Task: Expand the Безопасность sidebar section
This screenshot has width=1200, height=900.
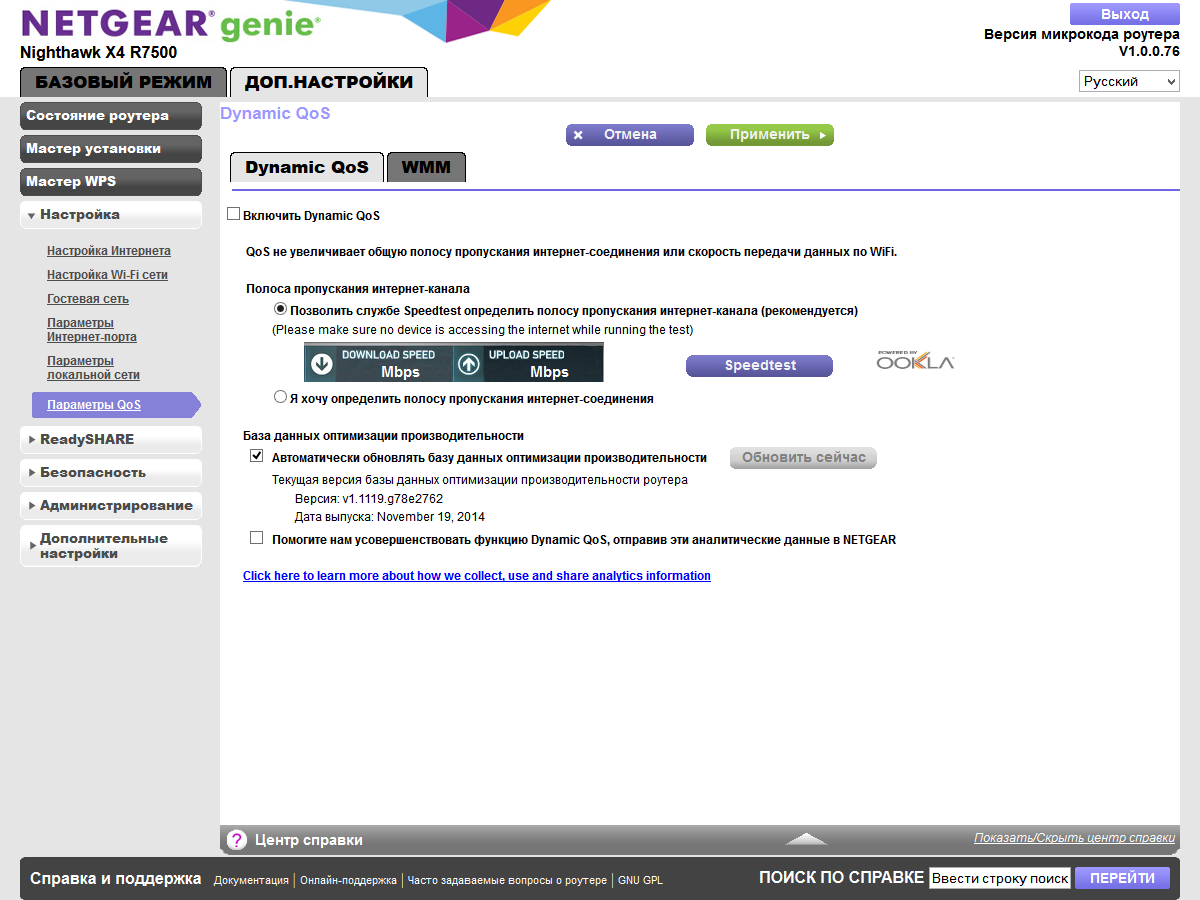Action: pyautogui.click(x=111, y=473)
